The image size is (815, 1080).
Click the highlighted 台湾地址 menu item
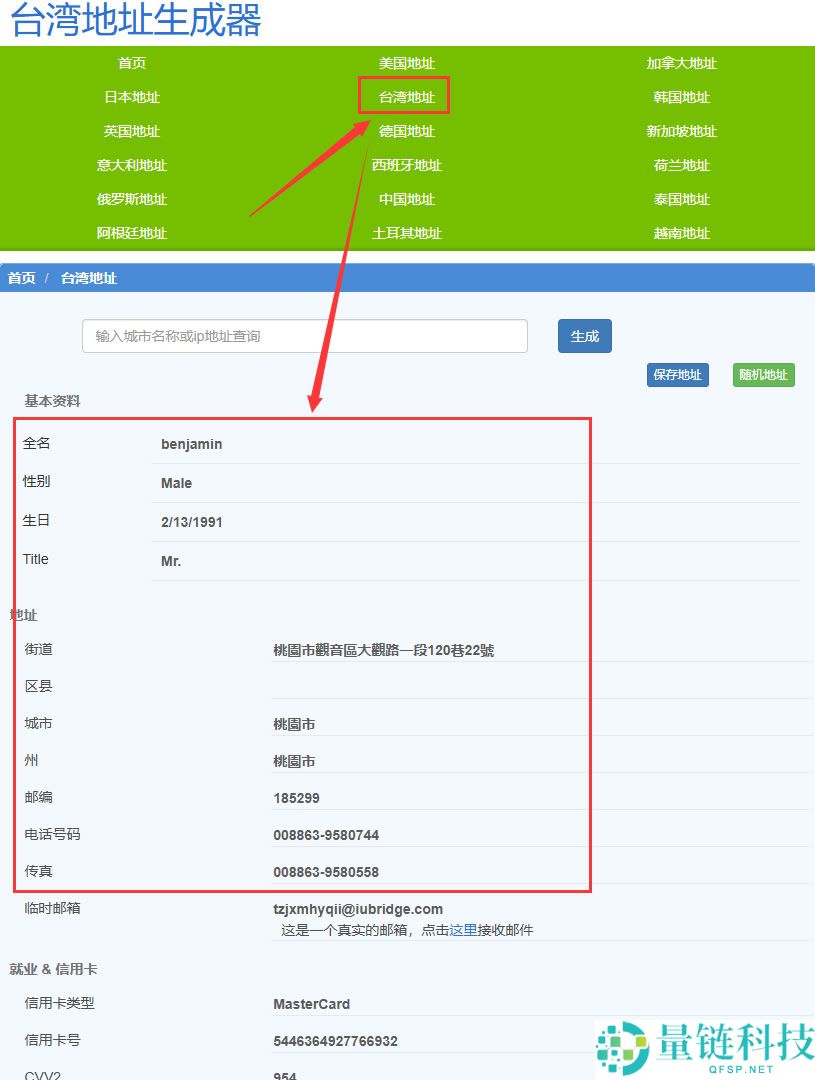(404, 97)
